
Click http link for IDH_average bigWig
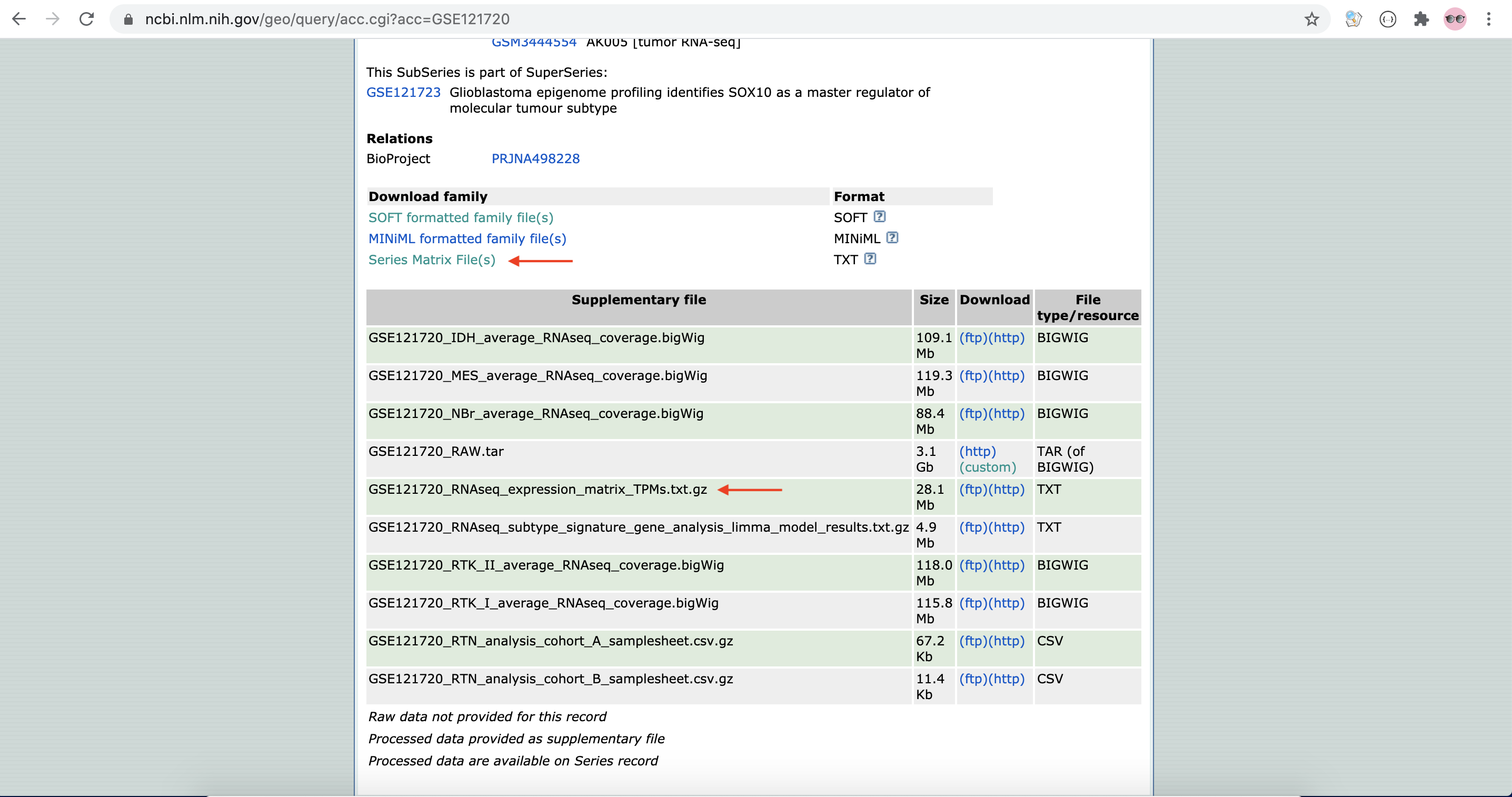click(1006, 338)
